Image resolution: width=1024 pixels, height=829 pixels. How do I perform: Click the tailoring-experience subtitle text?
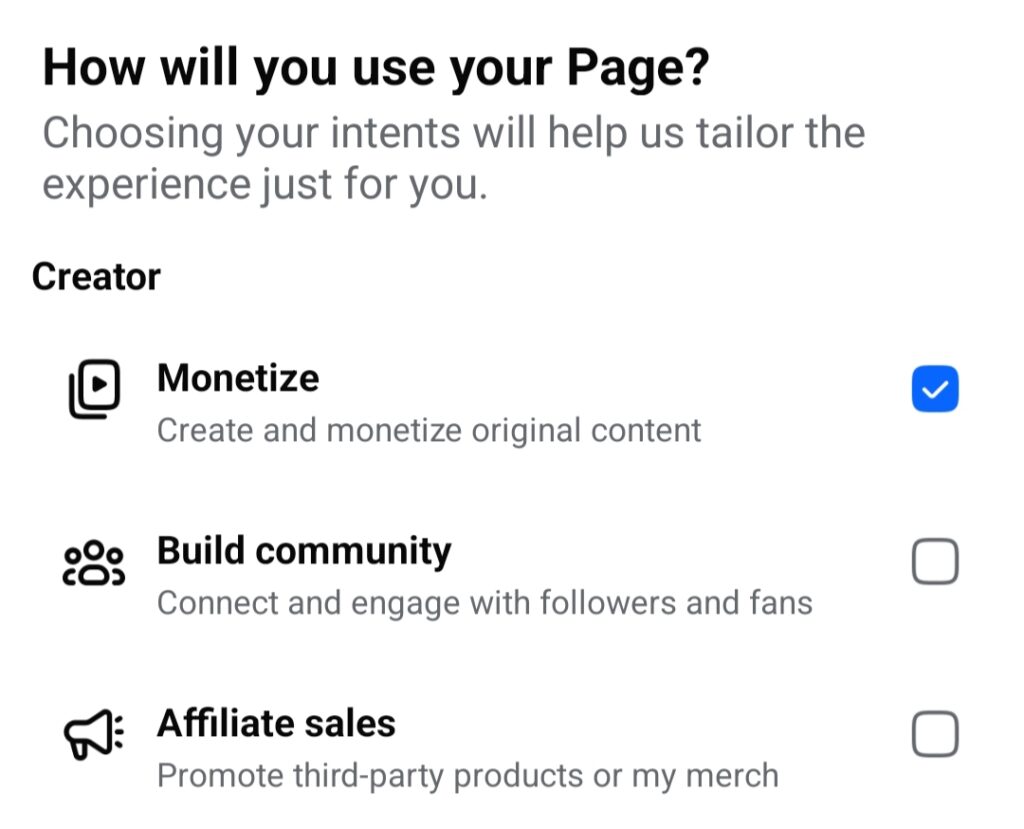coord(450,157)
